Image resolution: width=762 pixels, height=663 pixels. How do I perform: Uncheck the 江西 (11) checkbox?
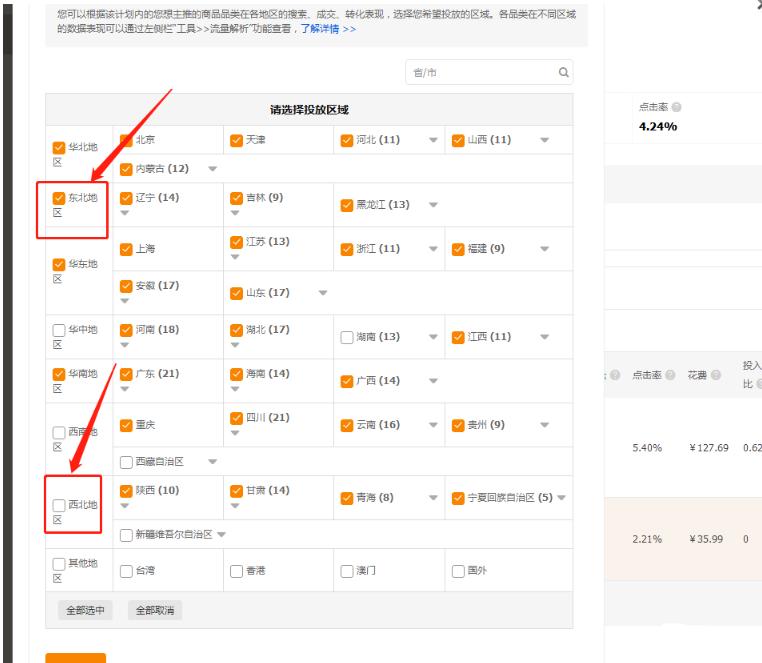tap(458, 337)
